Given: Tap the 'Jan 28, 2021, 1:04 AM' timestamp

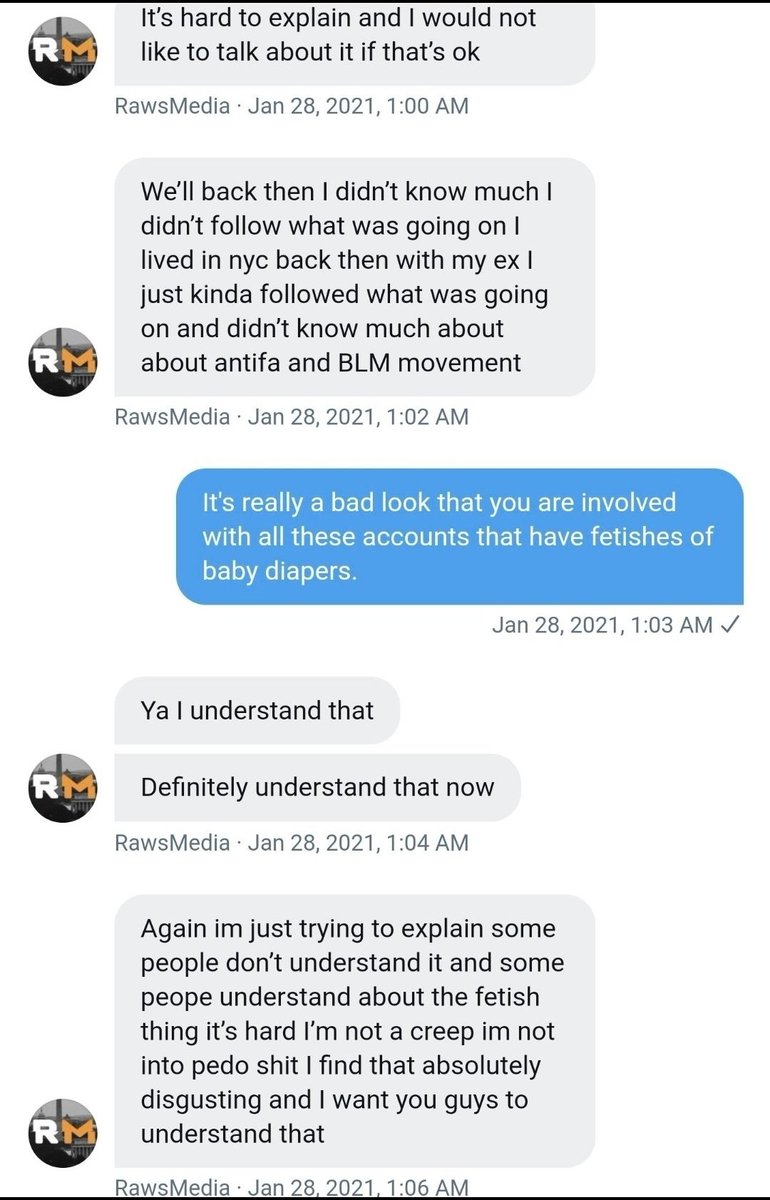Looking at the screenshot, I should coord(358,843).
